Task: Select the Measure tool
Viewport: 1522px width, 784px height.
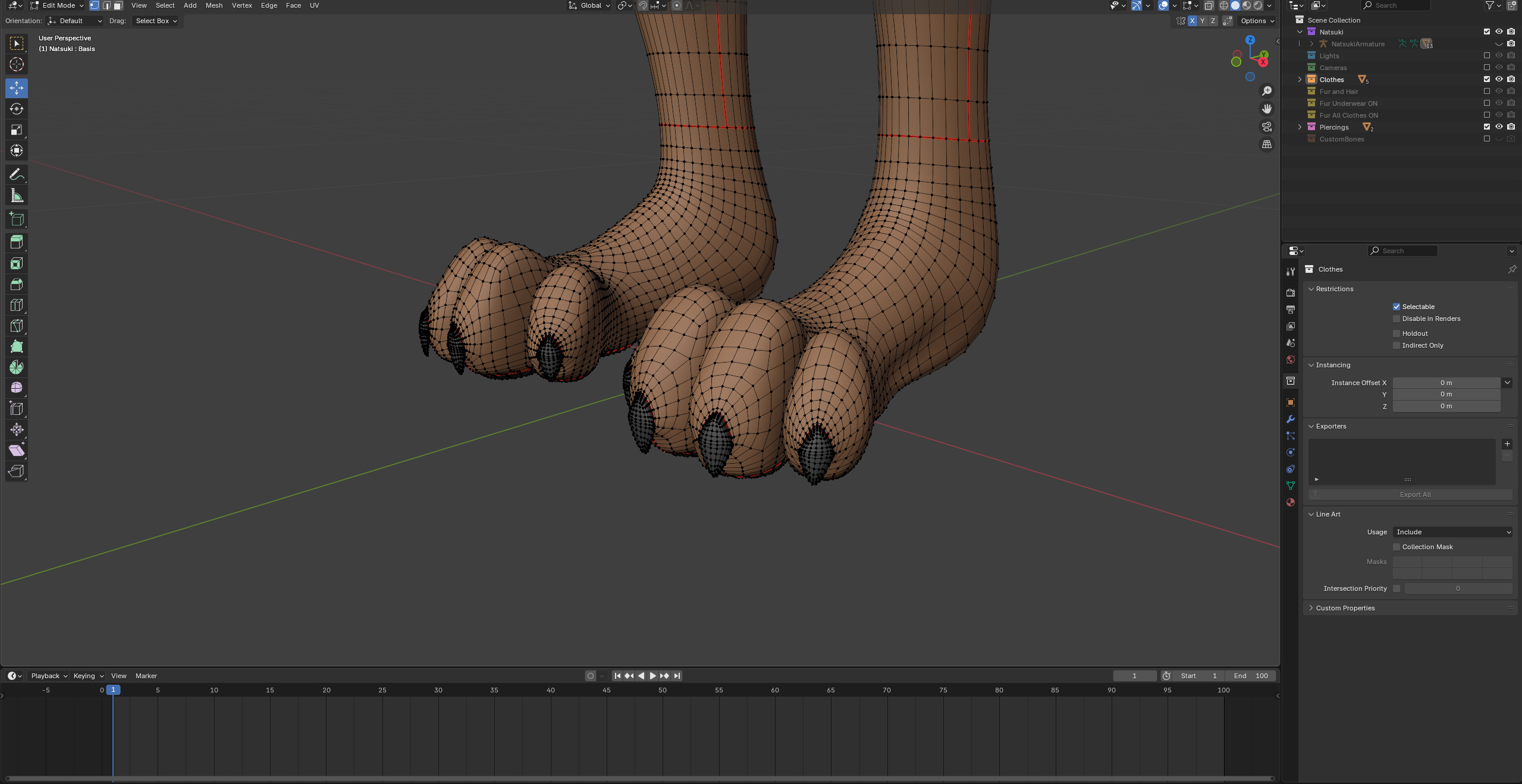Action: click(x=17, y=196)
